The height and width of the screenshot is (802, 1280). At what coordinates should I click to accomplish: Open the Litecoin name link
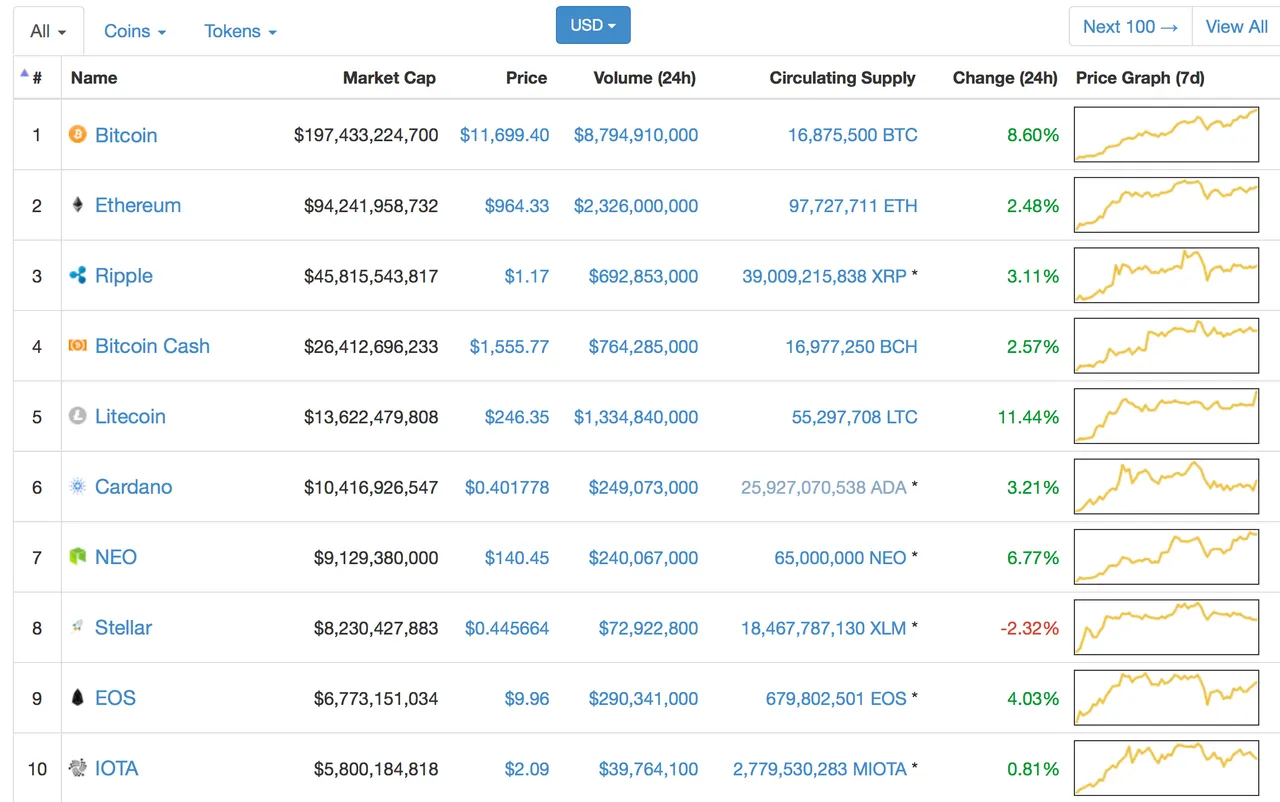tap(130, 416)
